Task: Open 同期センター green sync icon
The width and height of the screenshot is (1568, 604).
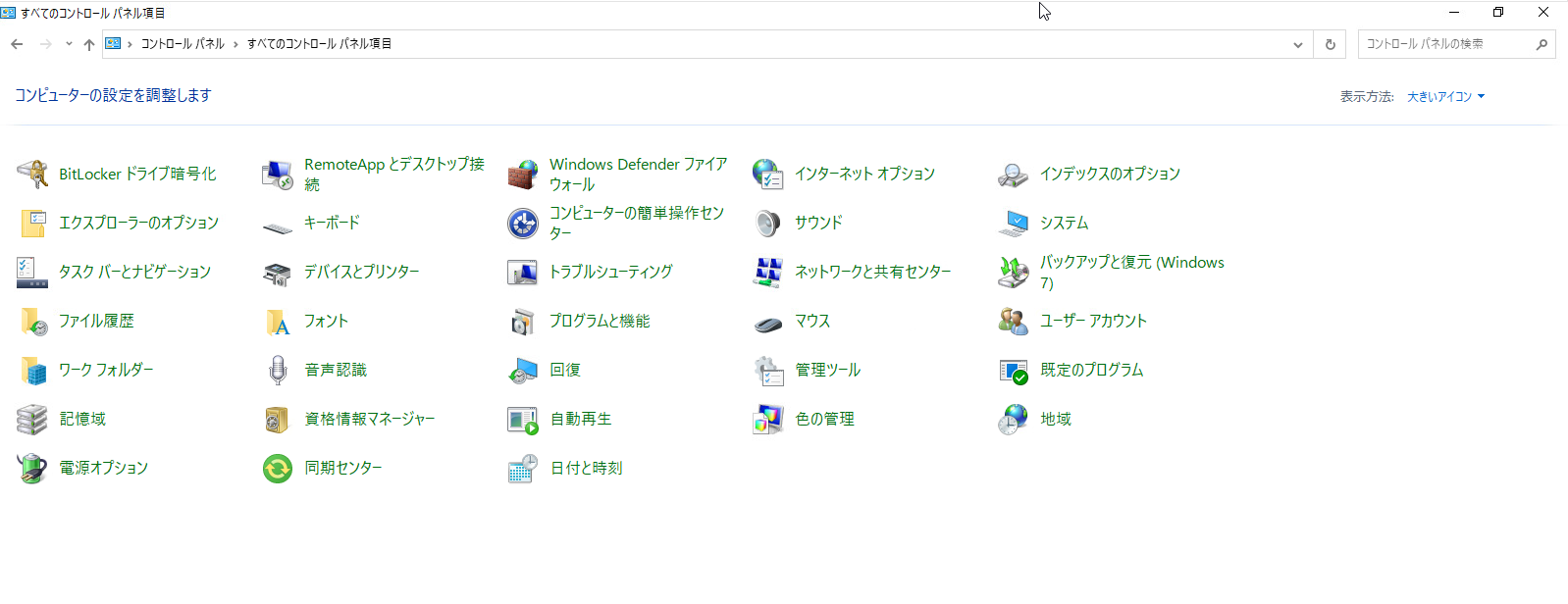Action: [x=278, y=469]
